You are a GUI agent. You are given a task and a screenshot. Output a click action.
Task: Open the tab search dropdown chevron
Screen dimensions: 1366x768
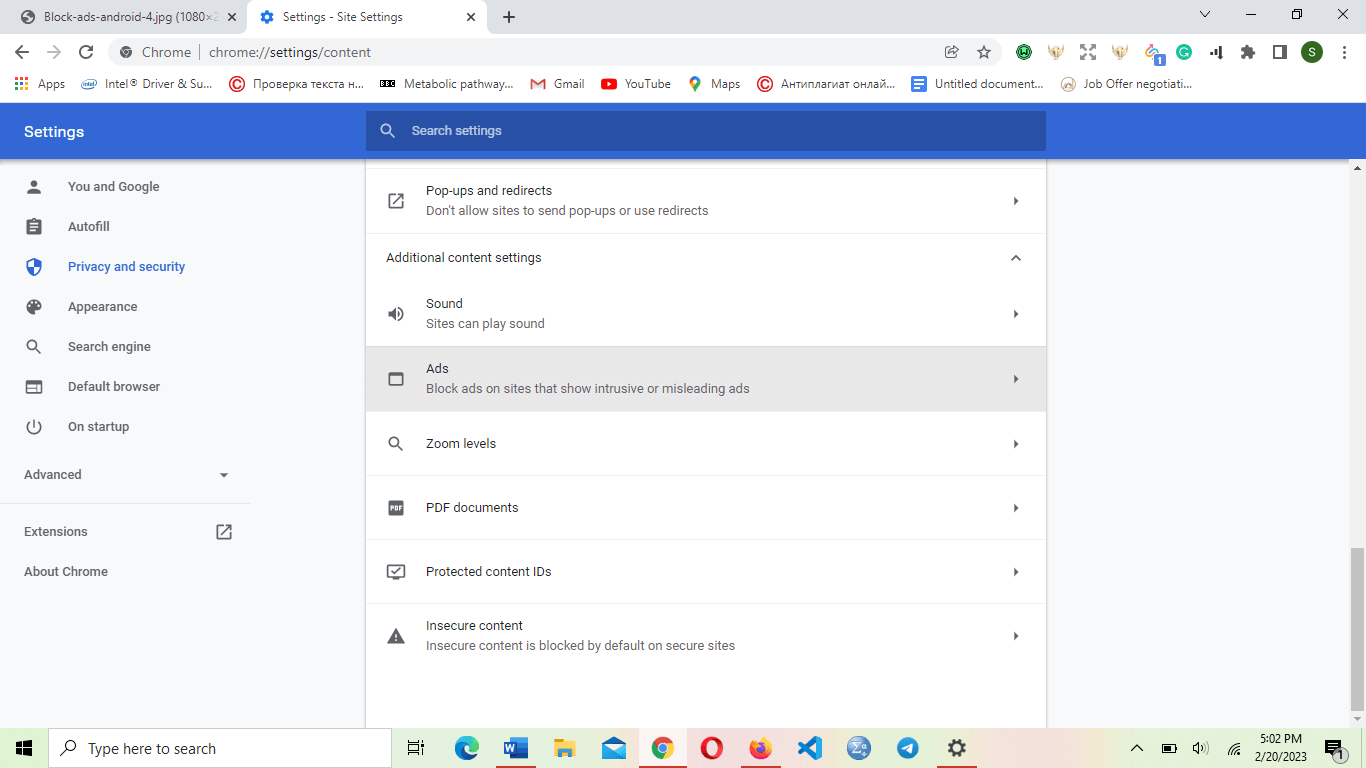[1205, 15]
